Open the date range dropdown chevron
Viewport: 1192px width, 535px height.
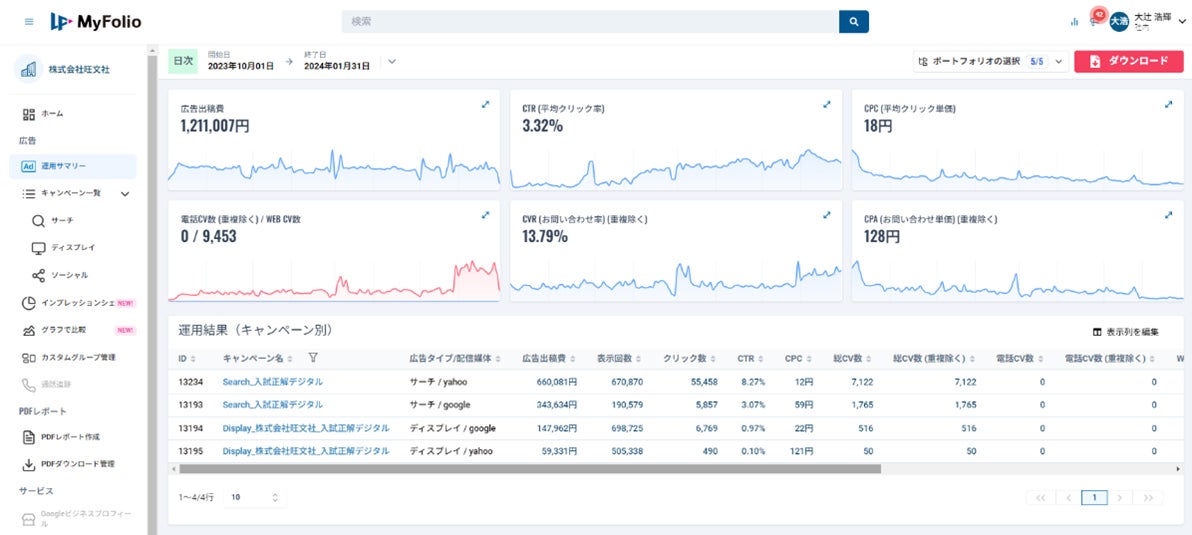click(x=392, y=62)
